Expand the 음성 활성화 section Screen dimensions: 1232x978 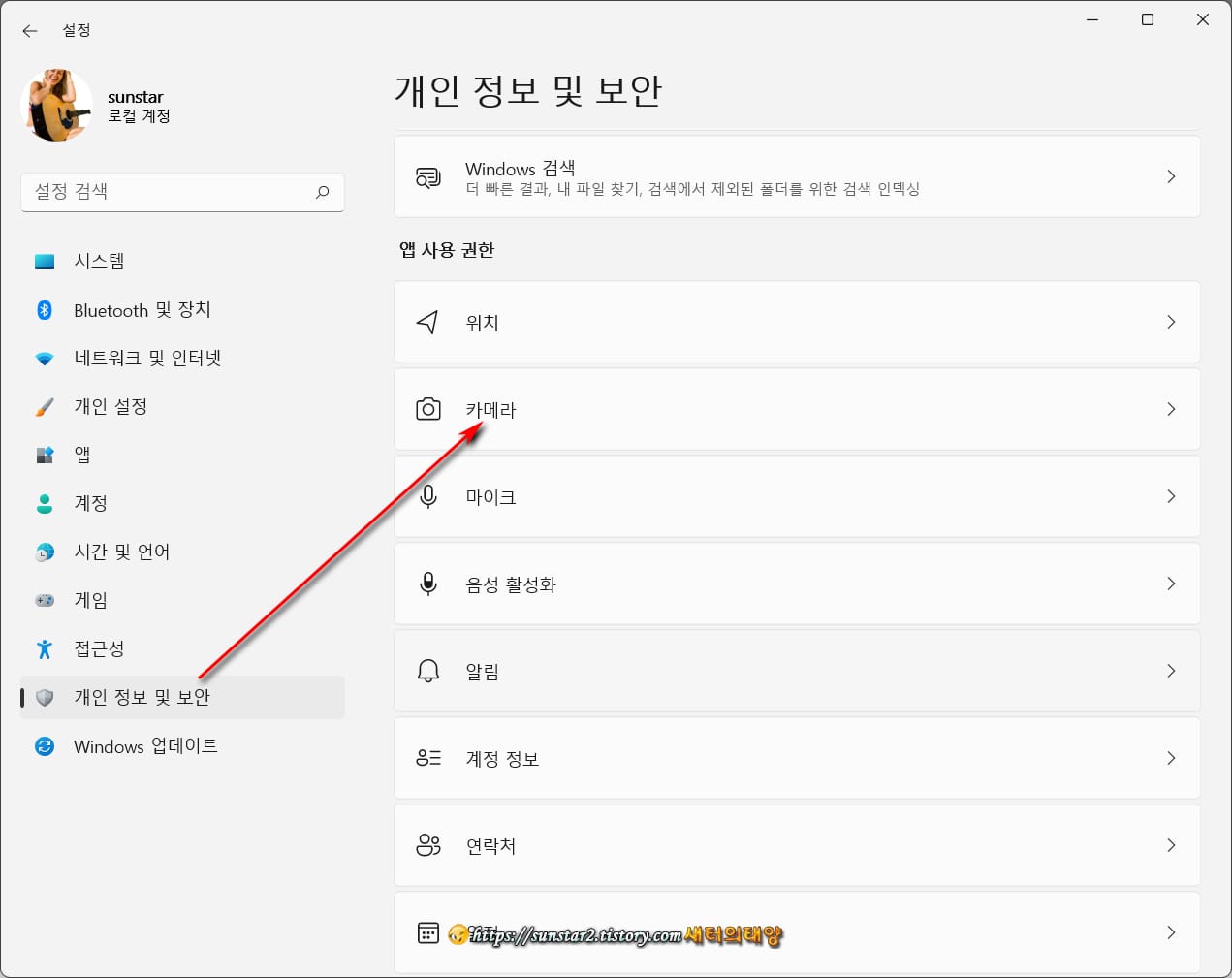1171,584
